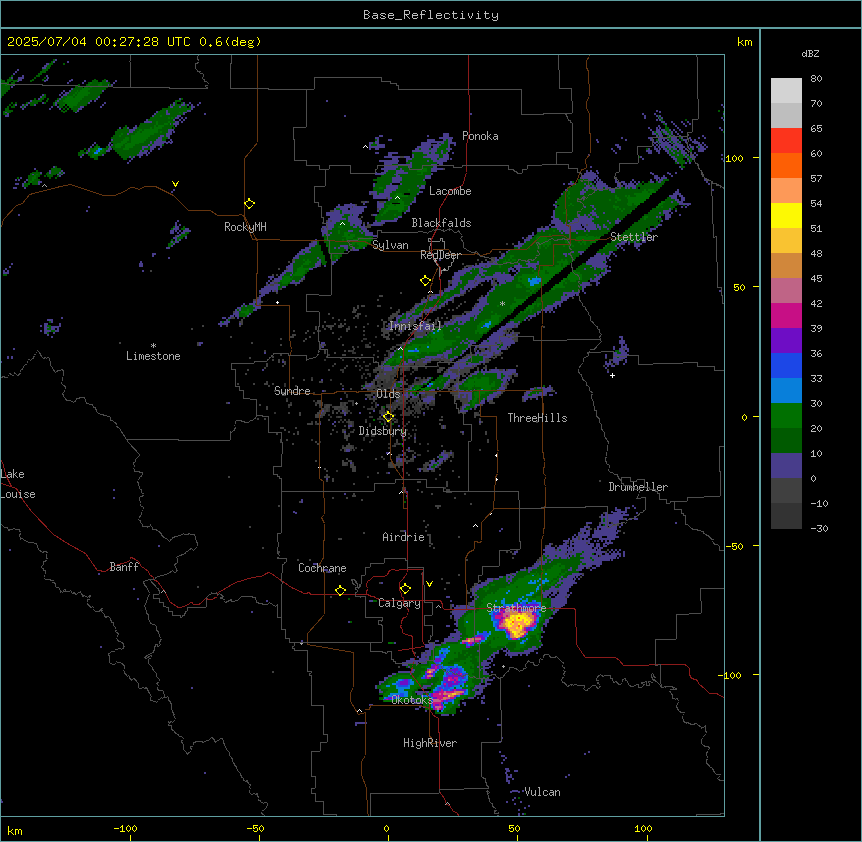Click the Sylvan label
862x842 pixels.
click(x=390, y=245)
